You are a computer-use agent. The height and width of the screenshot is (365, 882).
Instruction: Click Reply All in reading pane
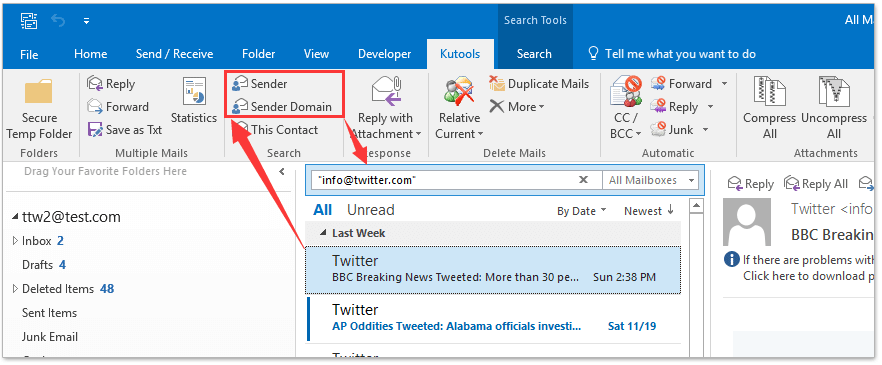(x=816, y=184)
